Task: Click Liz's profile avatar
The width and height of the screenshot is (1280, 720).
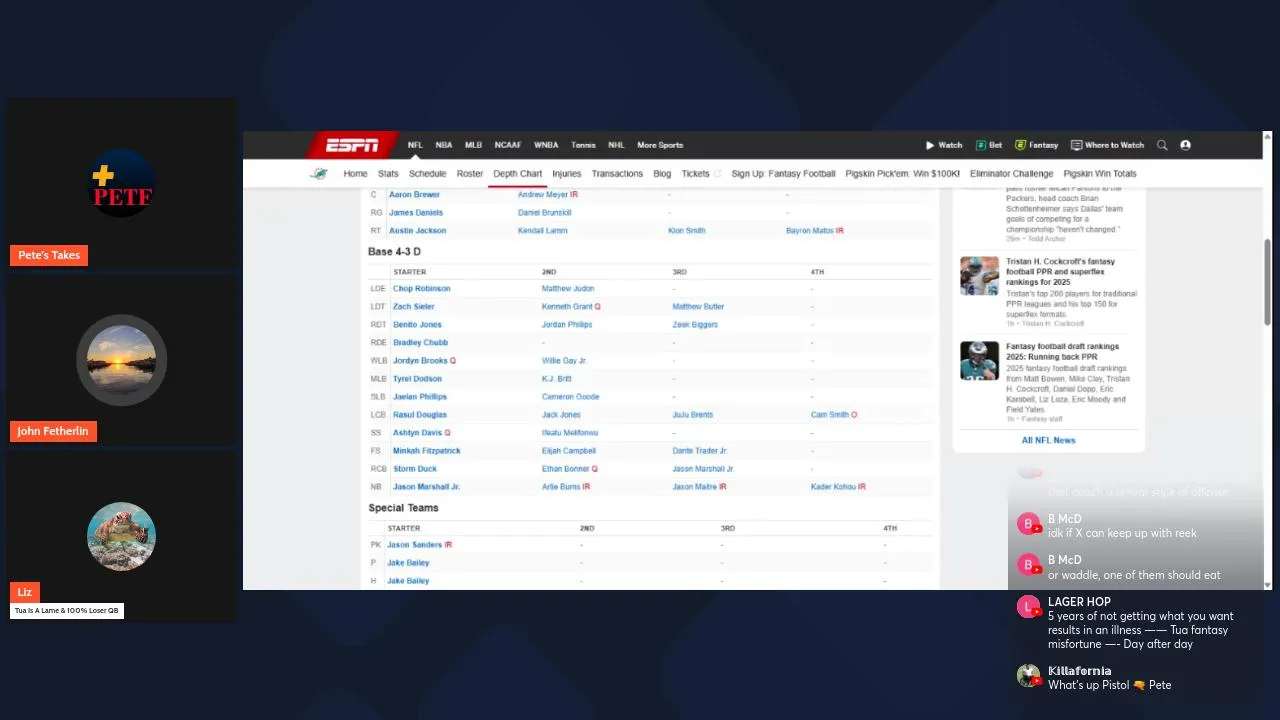Action: 121,536
